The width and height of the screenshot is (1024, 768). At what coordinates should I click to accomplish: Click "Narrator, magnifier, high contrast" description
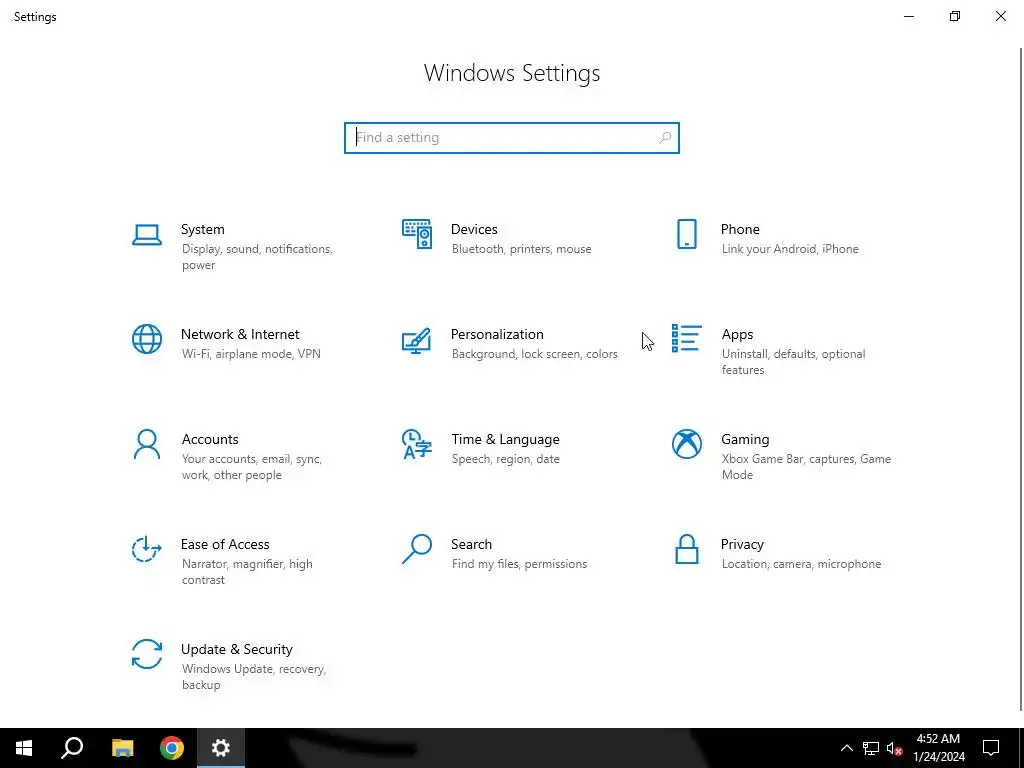[x=247, y=571]
